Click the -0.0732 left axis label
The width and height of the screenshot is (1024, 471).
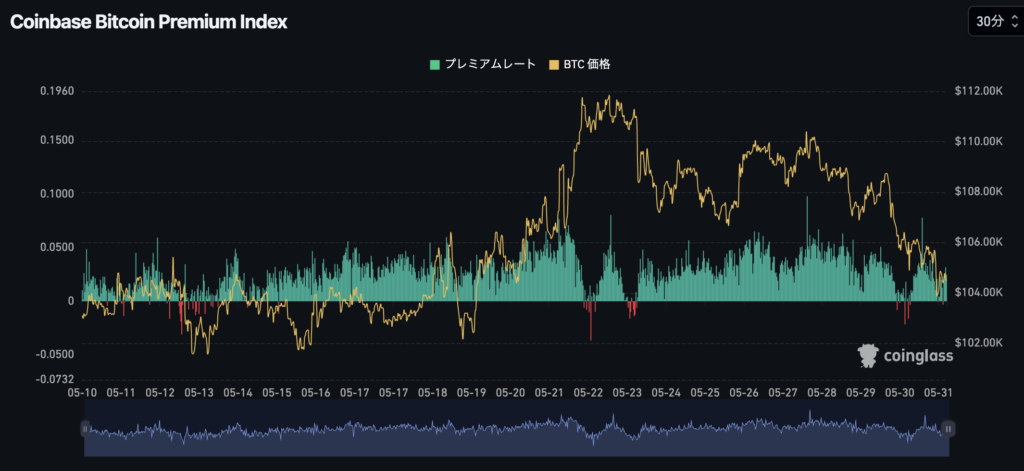[57, 379]
